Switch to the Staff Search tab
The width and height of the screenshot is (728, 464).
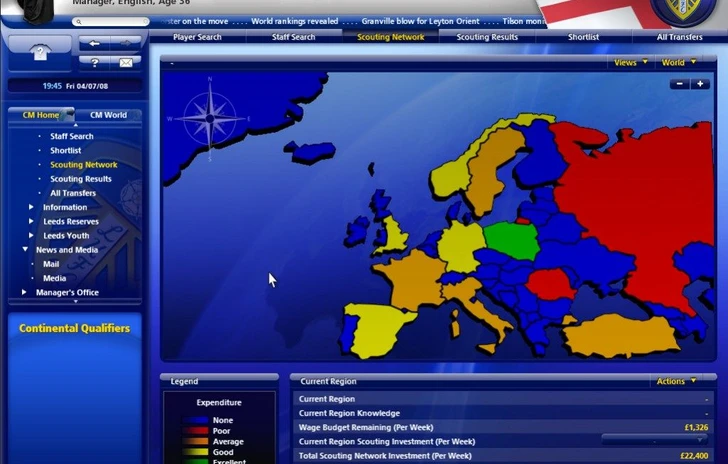pyautogui.click(x=293, y=37)
